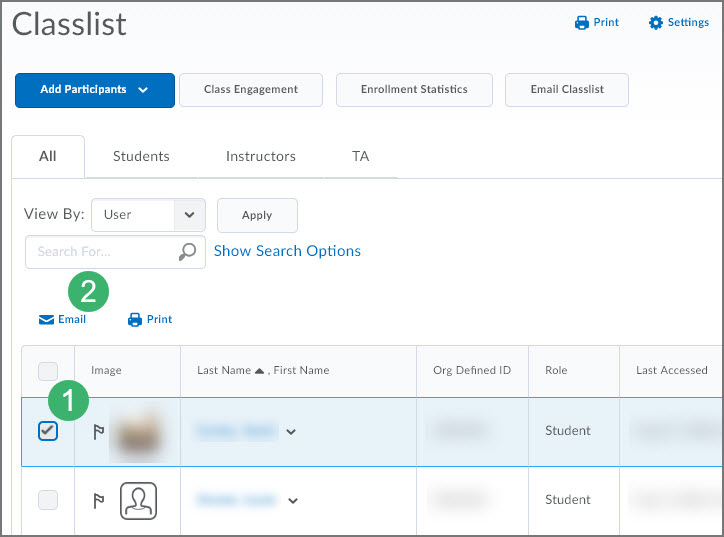Click the Org Defined ID column header
Image resolution: width=724 pixels, height=537 pixels.
coord(472,370)
